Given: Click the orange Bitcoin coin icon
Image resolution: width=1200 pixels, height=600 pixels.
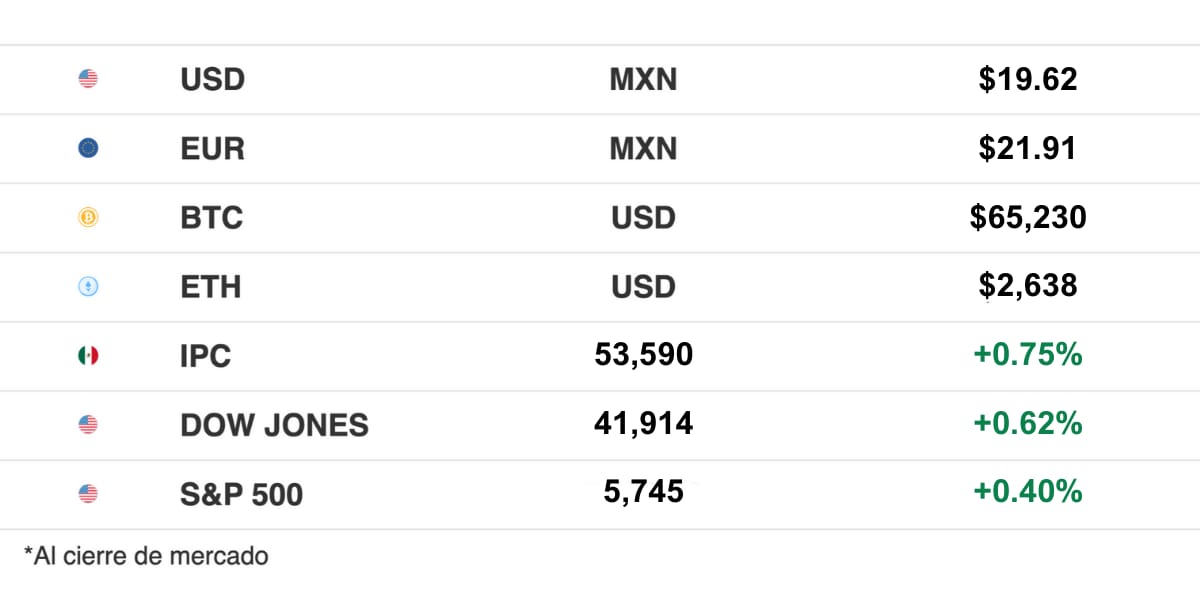Looking at the screenshot, I should point(88,218).
